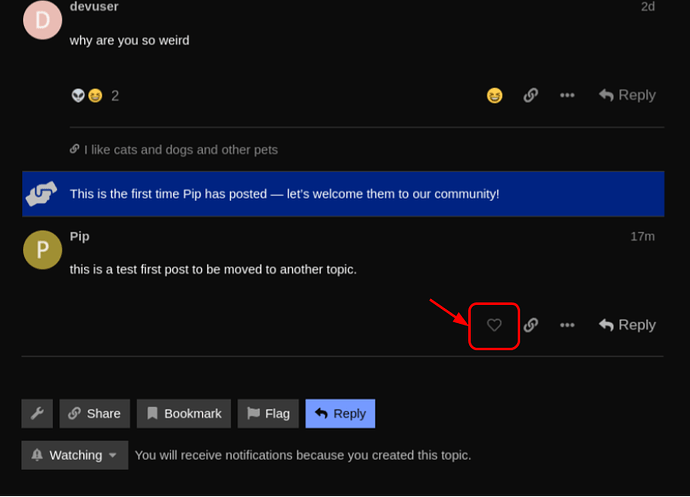Screen dimensions: 690x497
Task: Show more actions for devuser's post
Action: (x=567, y=95)
